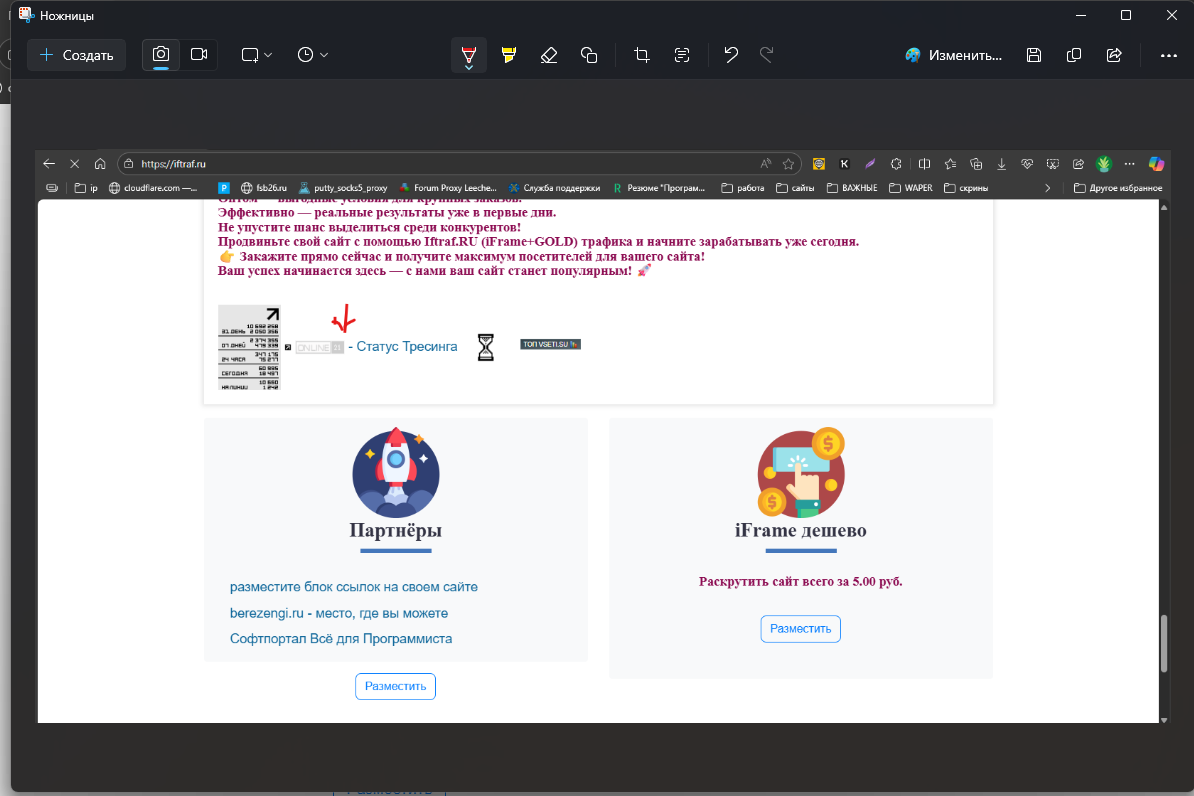The width and height of the screenshot is (1194, 796).
Task: Click the Ножницы app icon in title bar
Action: pyautogui.click(x=27, y=15)
